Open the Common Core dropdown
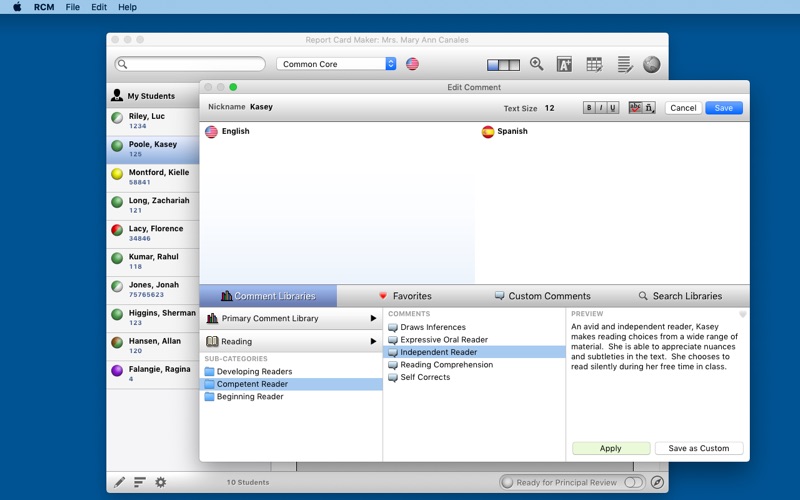 336,64
